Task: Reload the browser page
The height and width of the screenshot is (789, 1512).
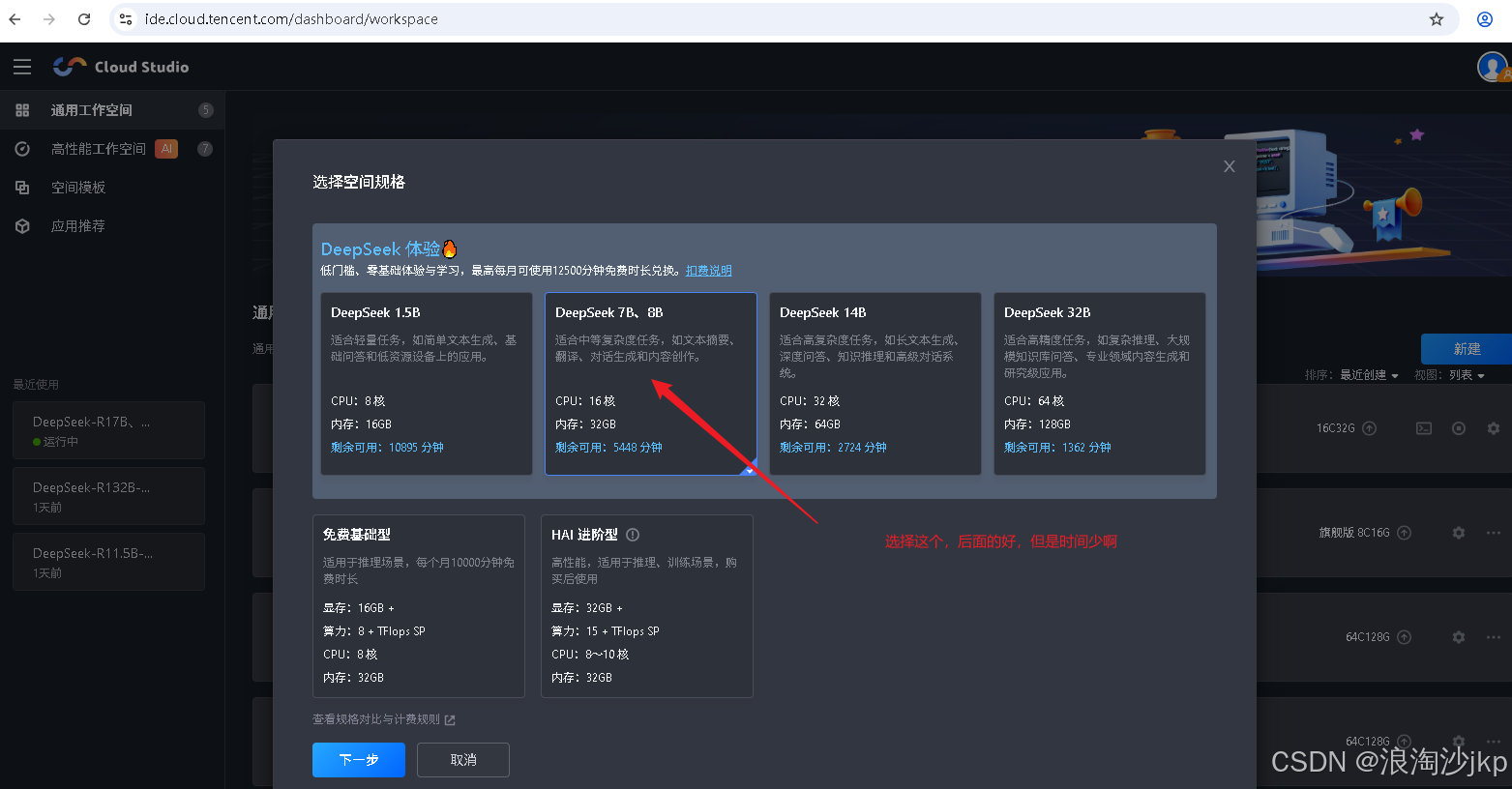Action: point(84,19)
